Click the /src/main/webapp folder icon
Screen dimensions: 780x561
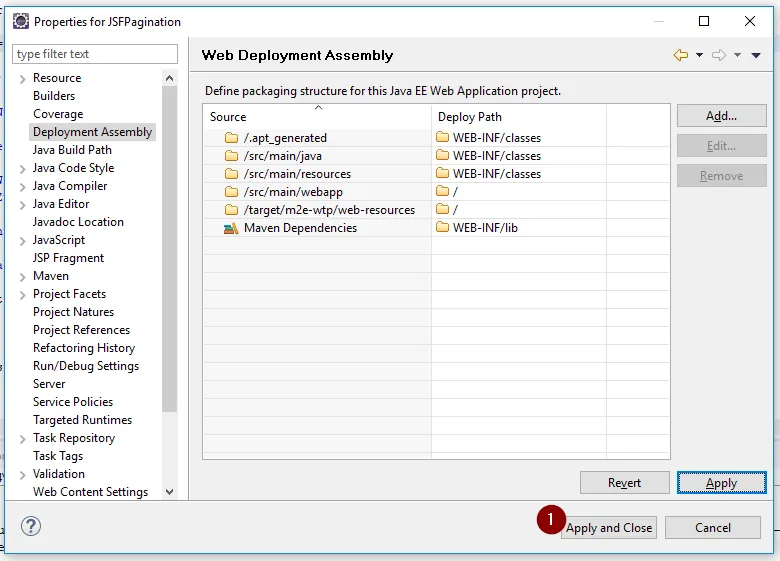(231, 192)
